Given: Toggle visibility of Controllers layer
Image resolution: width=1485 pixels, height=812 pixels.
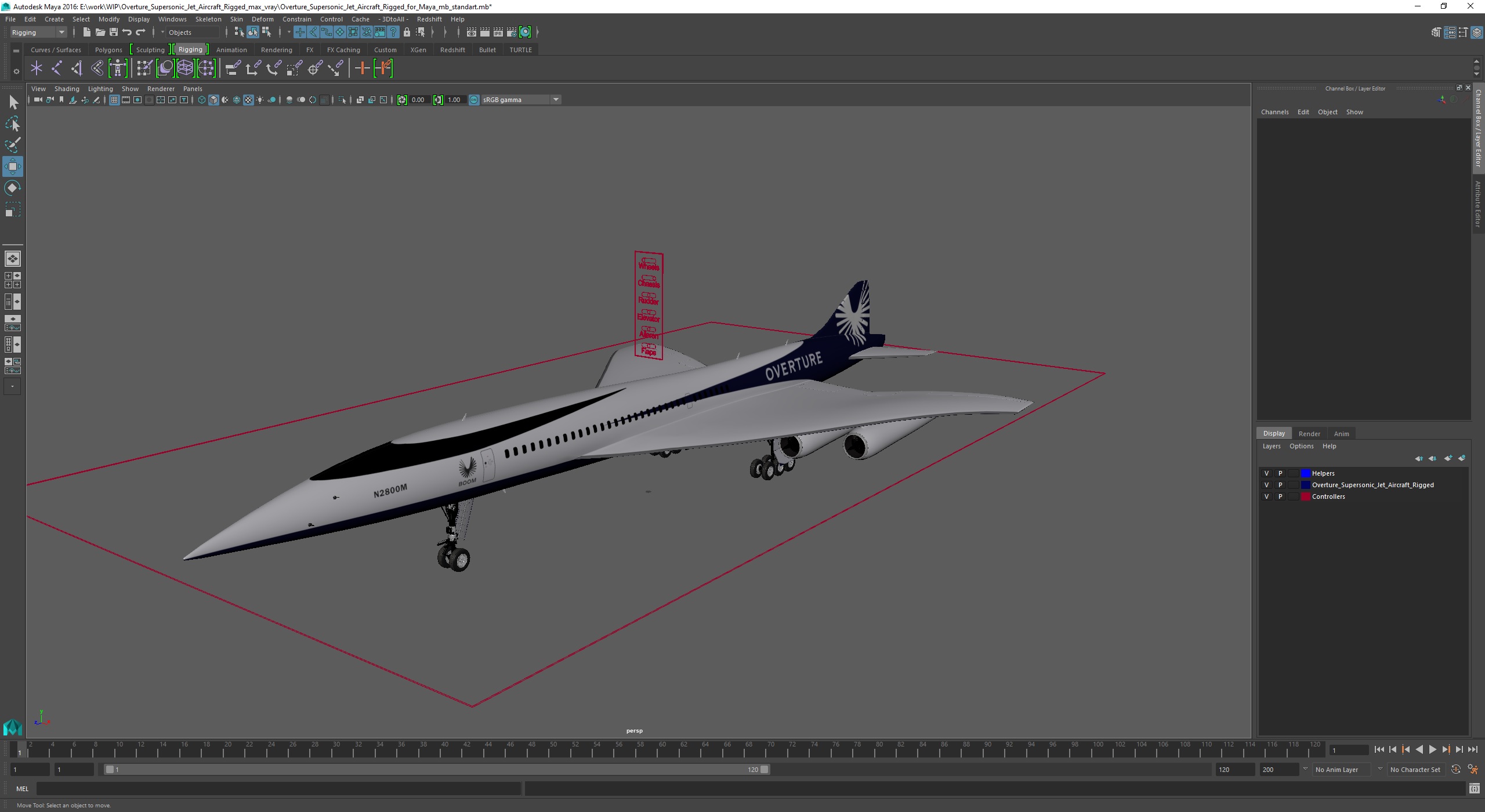Looking at the screenshot, I should tap(1266, 496).
